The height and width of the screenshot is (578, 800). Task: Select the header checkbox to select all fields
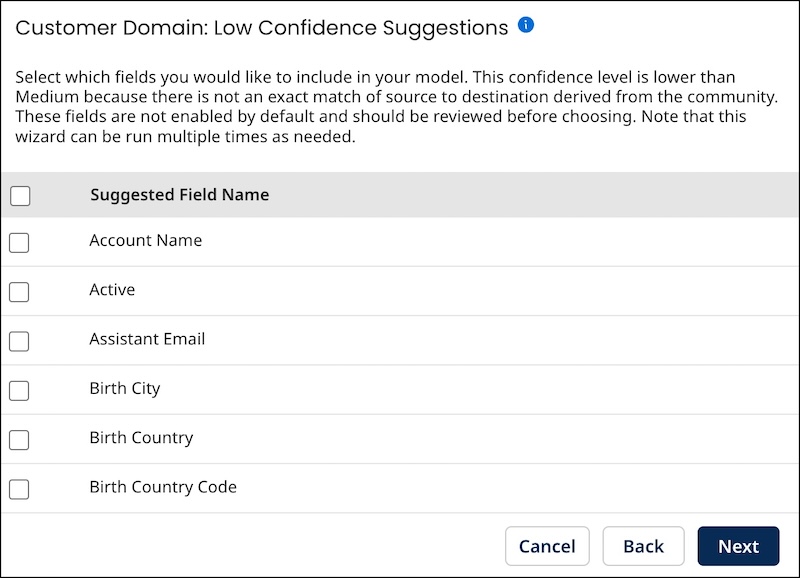[x=20, y=196]
